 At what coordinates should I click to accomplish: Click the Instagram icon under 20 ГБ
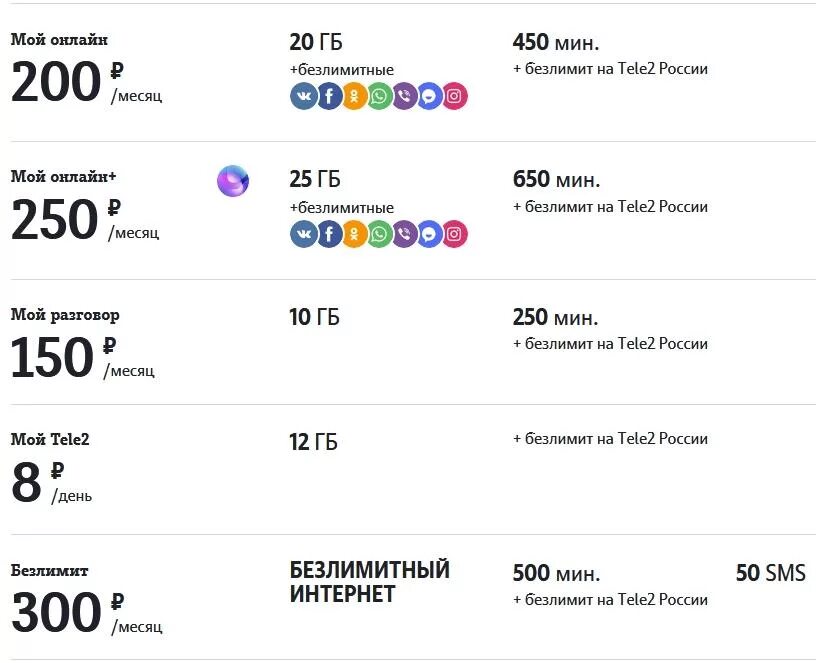(454, 97)
